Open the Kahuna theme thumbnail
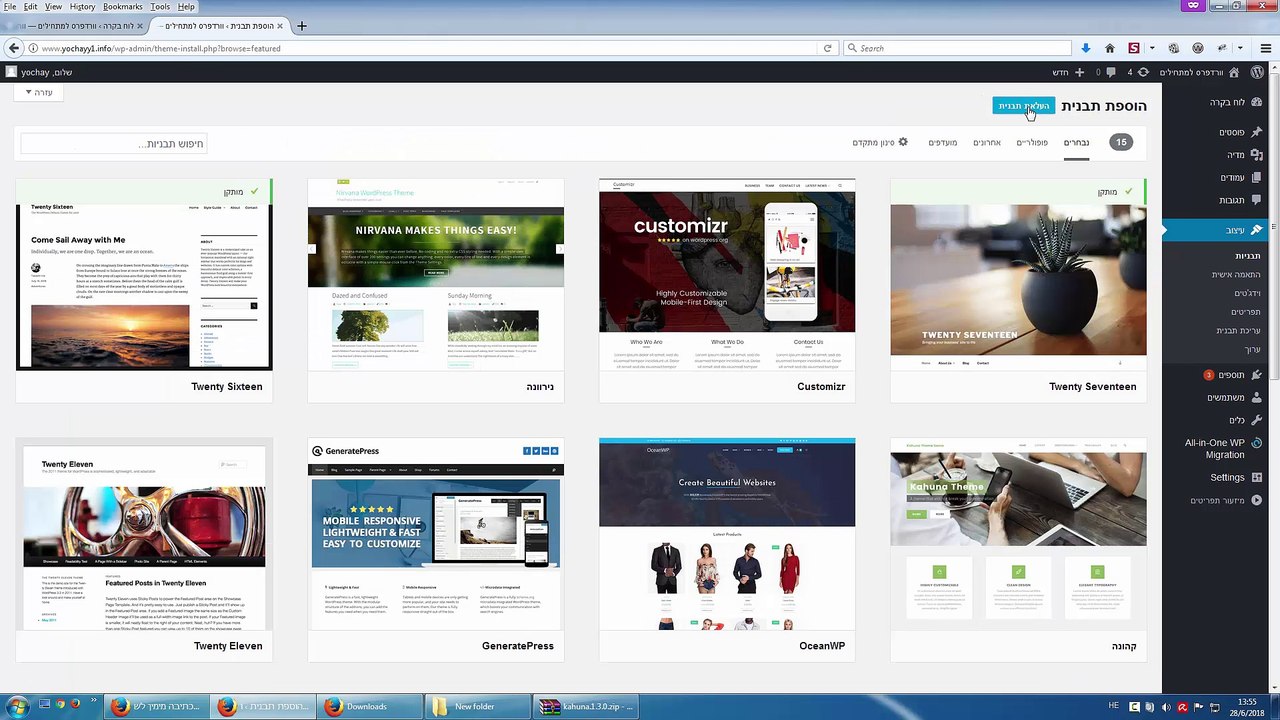 (1019, 534)
